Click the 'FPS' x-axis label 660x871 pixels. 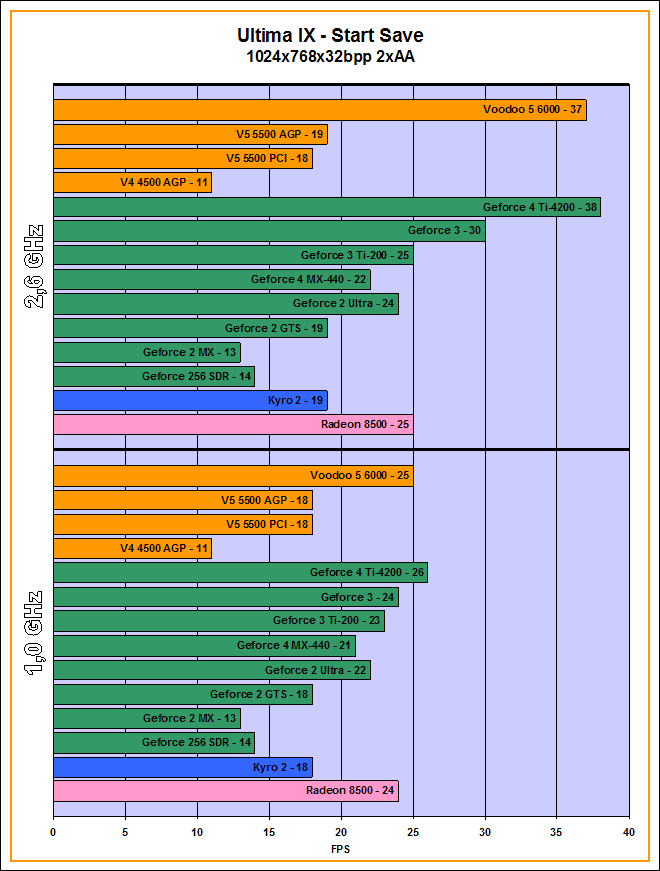[340, 849]
